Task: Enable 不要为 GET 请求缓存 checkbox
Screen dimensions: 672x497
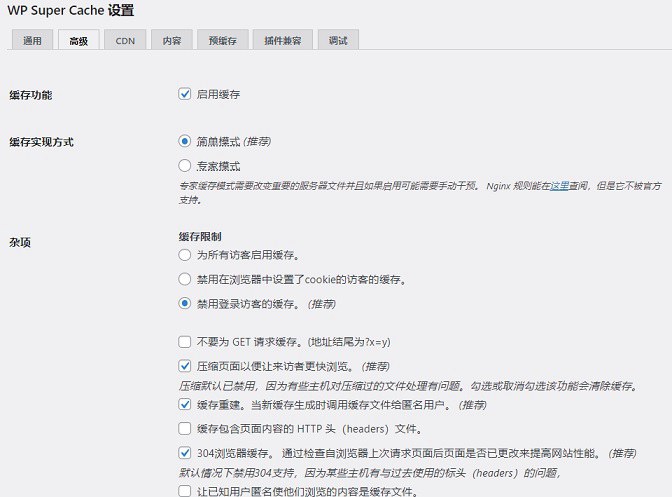Action: pyautogui.click(x=184, y=341)
